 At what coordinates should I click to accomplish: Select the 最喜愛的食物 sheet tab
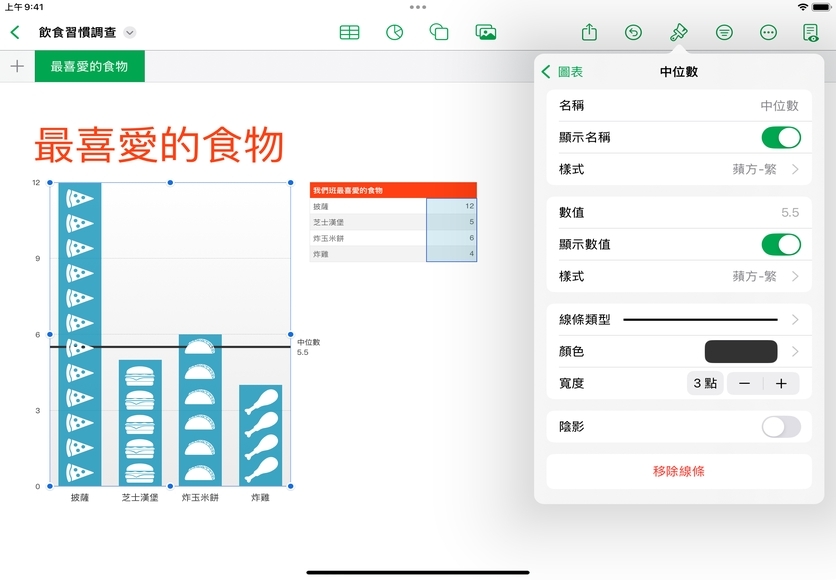click(x=89, y=67)
